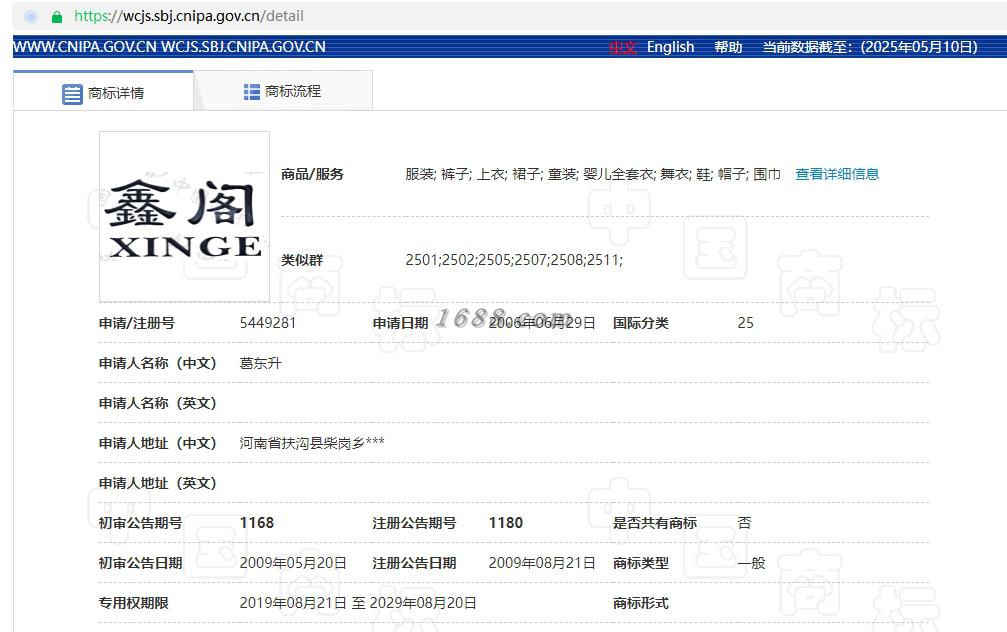Screen dimensions: 1007x632
Task: Click the browser address bar URL
Action: (189, 16)
